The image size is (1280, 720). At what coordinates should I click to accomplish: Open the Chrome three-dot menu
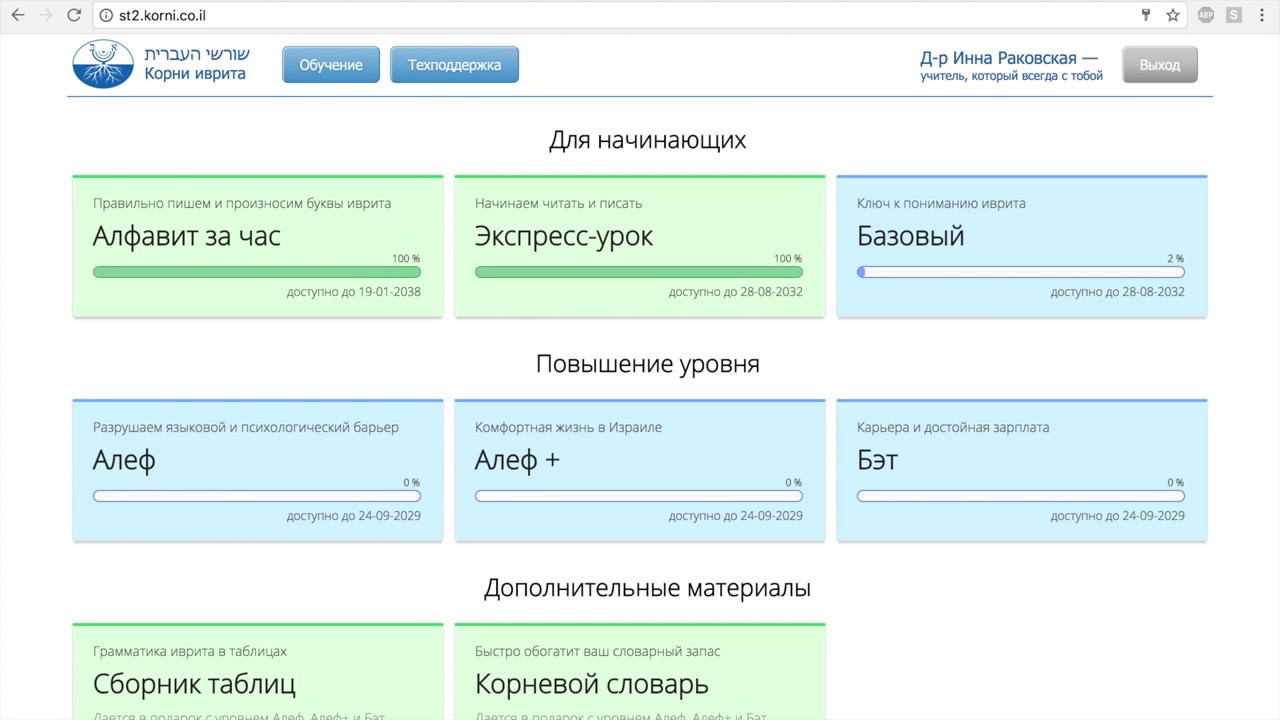pyautogui.click(x=1261, y=15)
